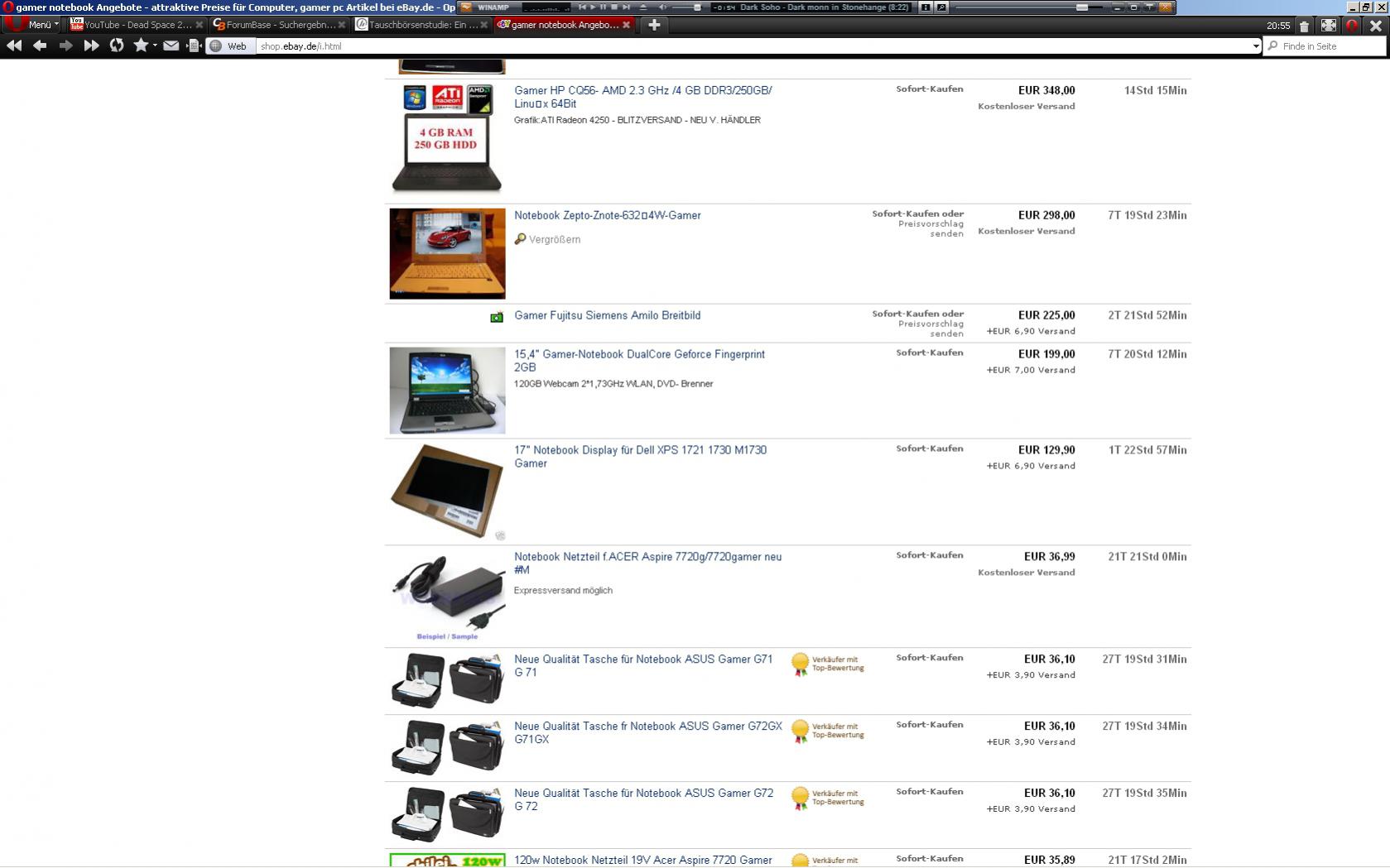Open Winamp file info icon
The image size is (1390, 868).
(926, 7)
